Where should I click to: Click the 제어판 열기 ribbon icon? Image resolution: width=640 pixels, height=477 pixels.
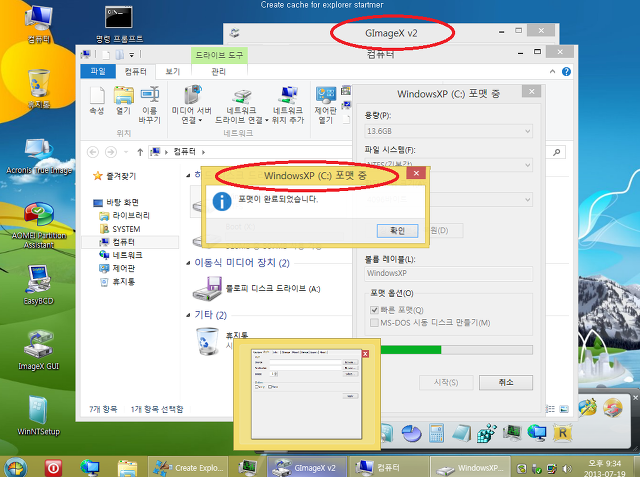click(325, 105)
